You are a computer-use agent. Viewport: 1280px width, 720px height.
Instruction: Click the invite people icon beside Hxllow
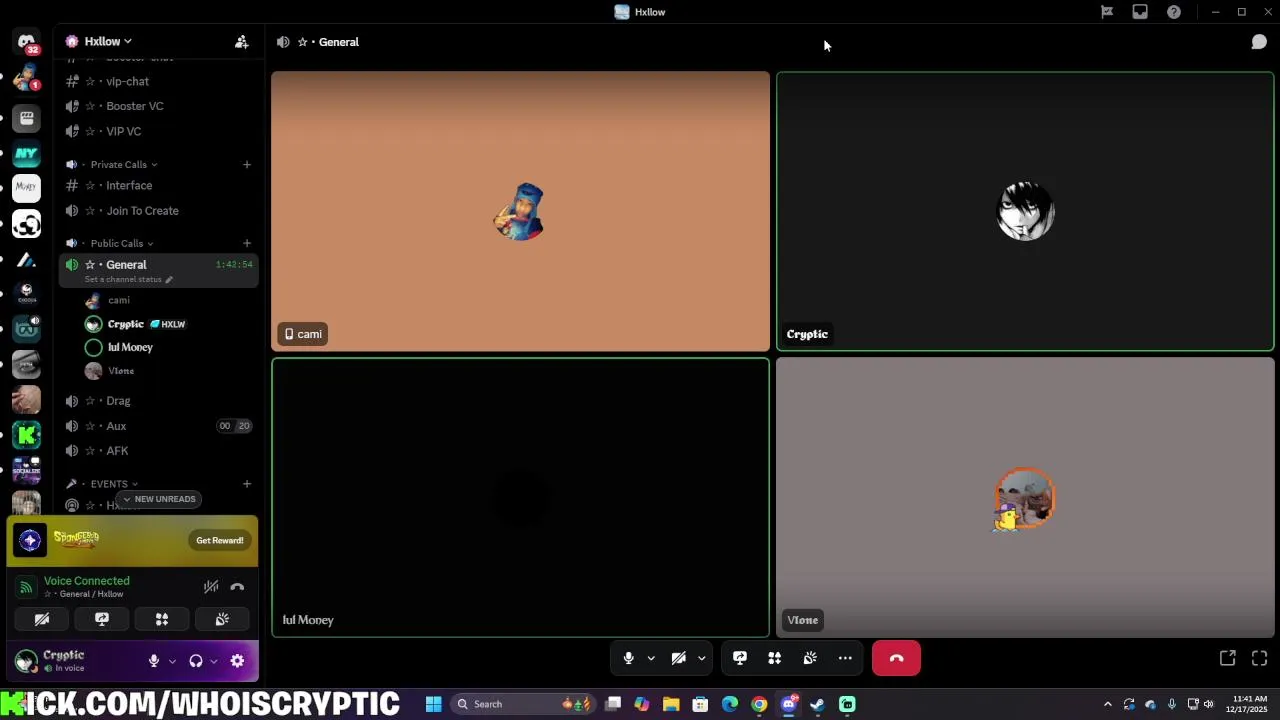click(241, 42)
